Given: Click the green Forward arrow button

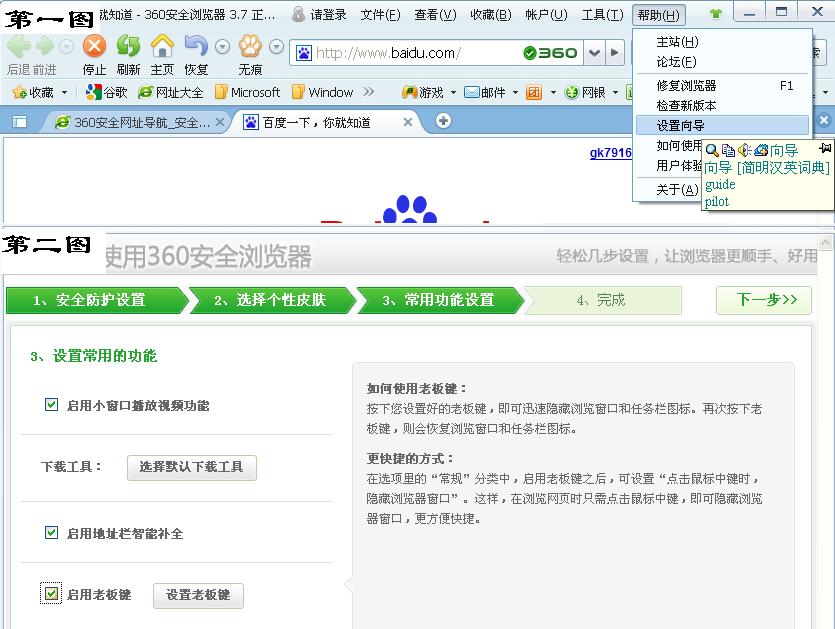Looking at the screenshot, I should (x=45, y=46).
